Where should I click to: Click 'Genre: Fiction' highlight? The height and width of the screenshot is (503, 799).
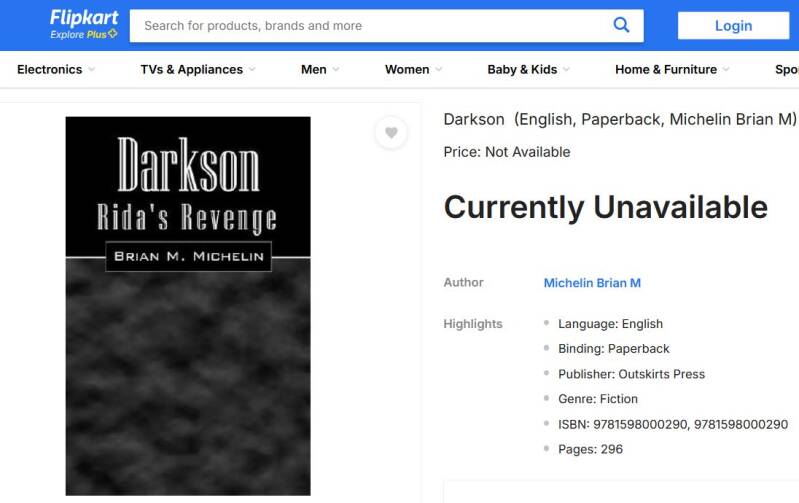coord(598,399)
